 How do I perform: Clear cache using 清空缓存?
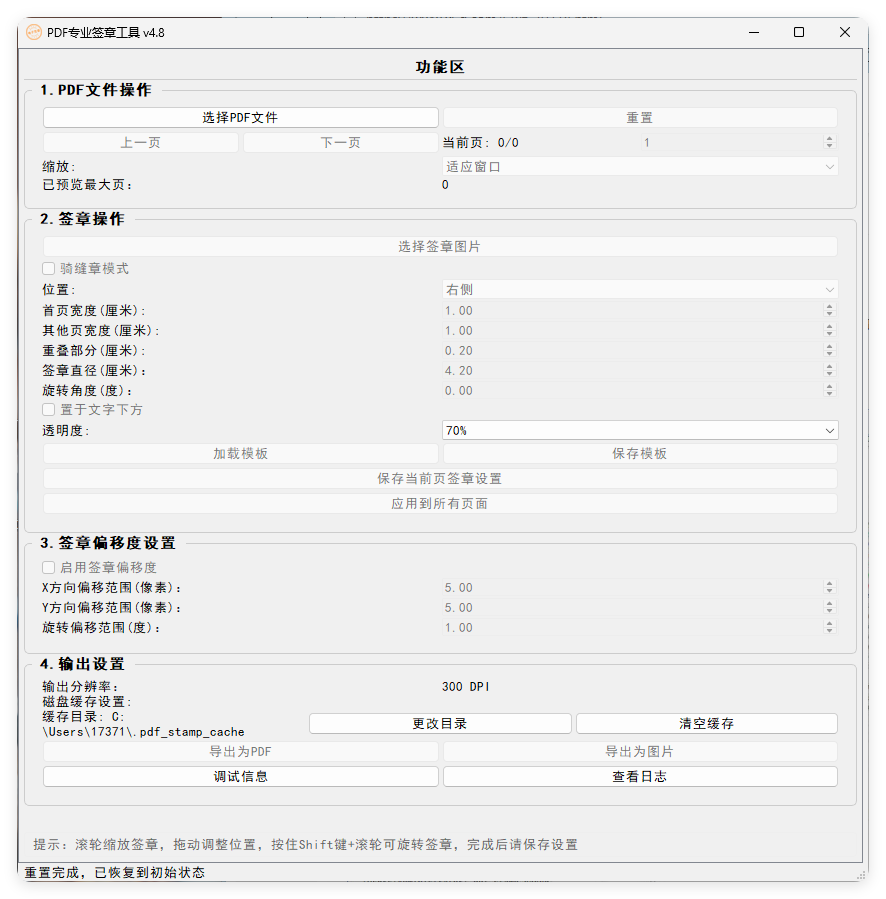coord(706,723)
